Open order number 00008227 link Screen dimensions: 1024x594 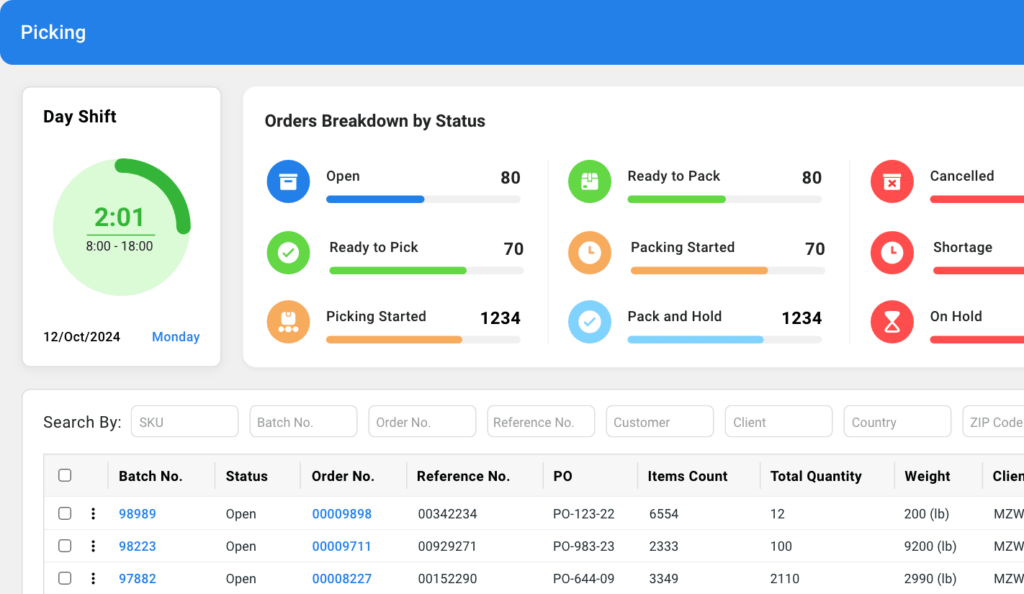[x=342, y=579]
